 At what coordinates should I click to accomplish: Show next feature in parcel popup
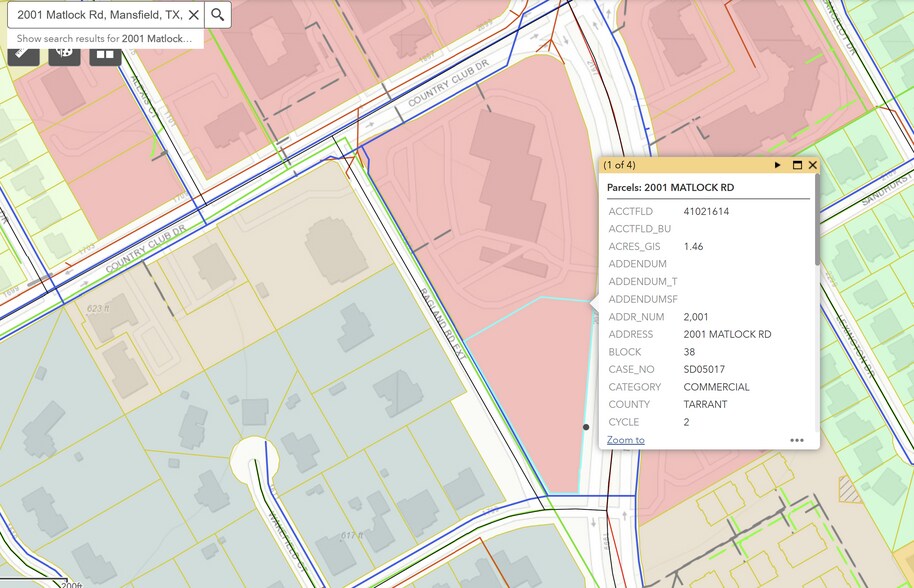(778, 165)
